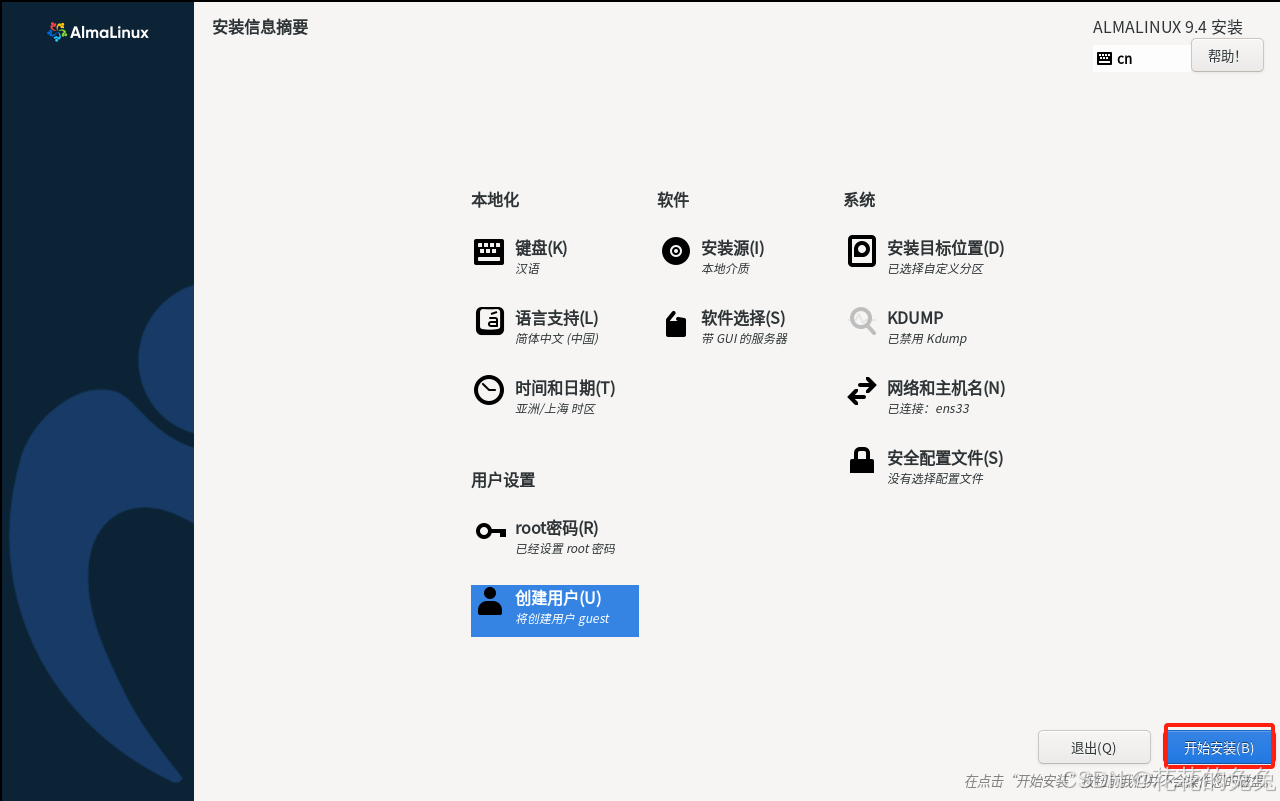1280x801 pixels.
Task: Click the 简体中文 (中国) status text
Action: [x=557, y=339]
